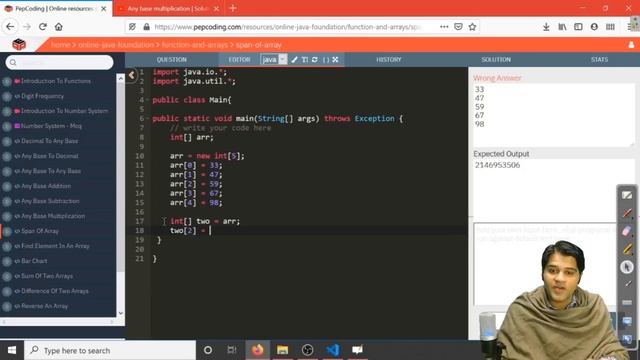Open Visual Studio Code from the taskbar
Viewport: 640px width, 360px height.
tap(332, 350)
